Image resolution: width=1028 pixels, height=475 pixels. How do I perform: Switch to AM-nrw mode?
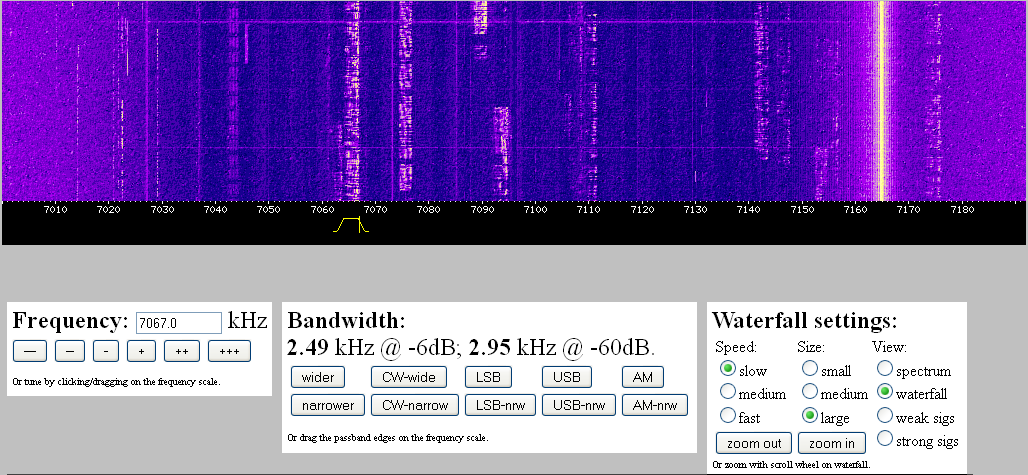(x=655, y=406)
